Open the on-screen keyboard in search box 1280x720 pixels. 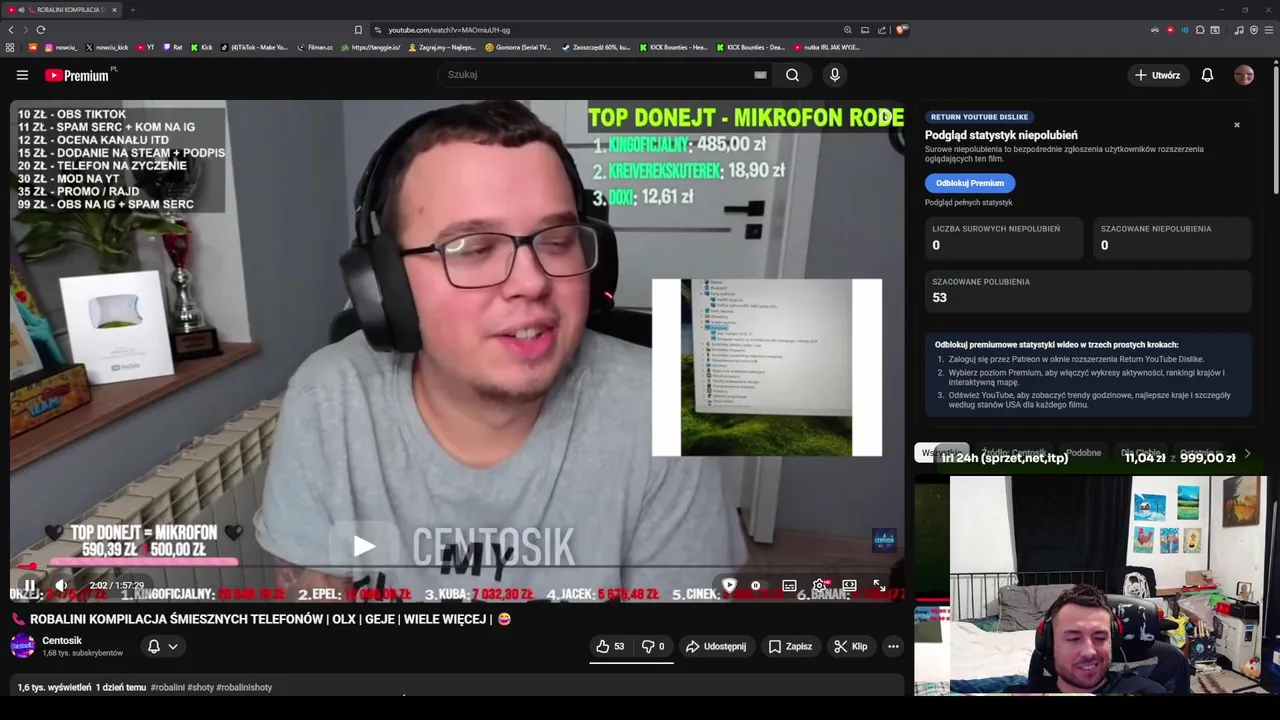coord(760,75)
